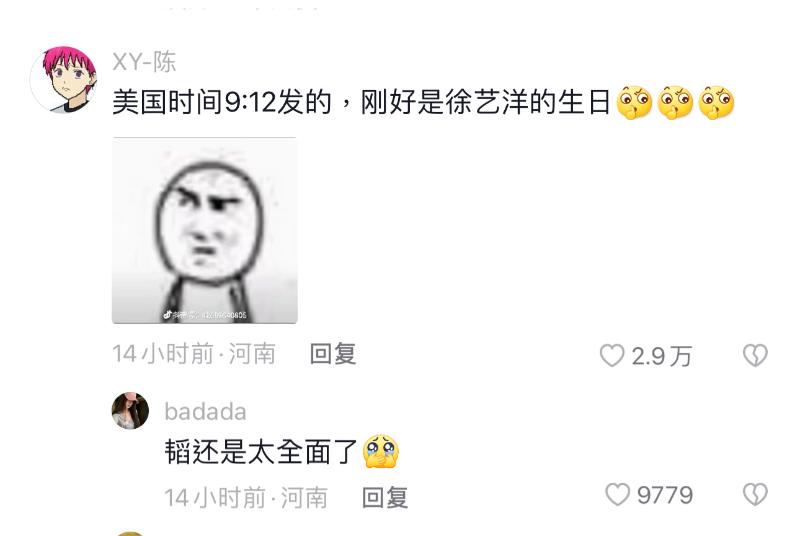This screenshot has height=536, width=800.
Task: Select the reply text 韬还是太全面了
Action: coord(261,452)
